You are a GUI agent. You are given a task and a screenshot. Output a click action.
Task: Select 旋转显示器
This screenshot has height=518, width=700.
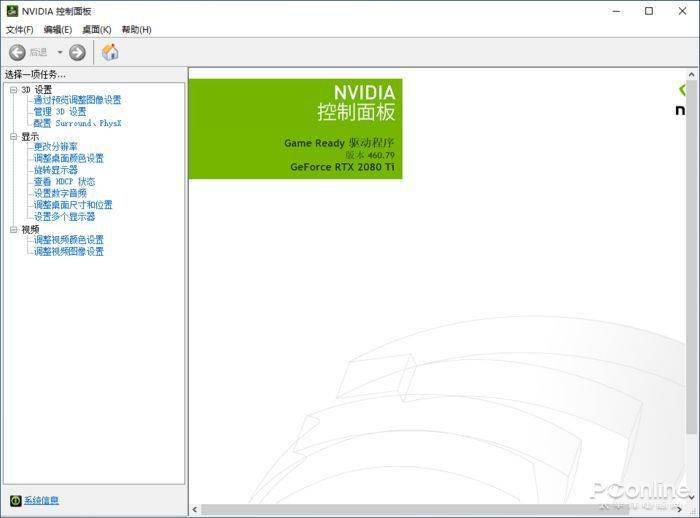click(56, 170)
